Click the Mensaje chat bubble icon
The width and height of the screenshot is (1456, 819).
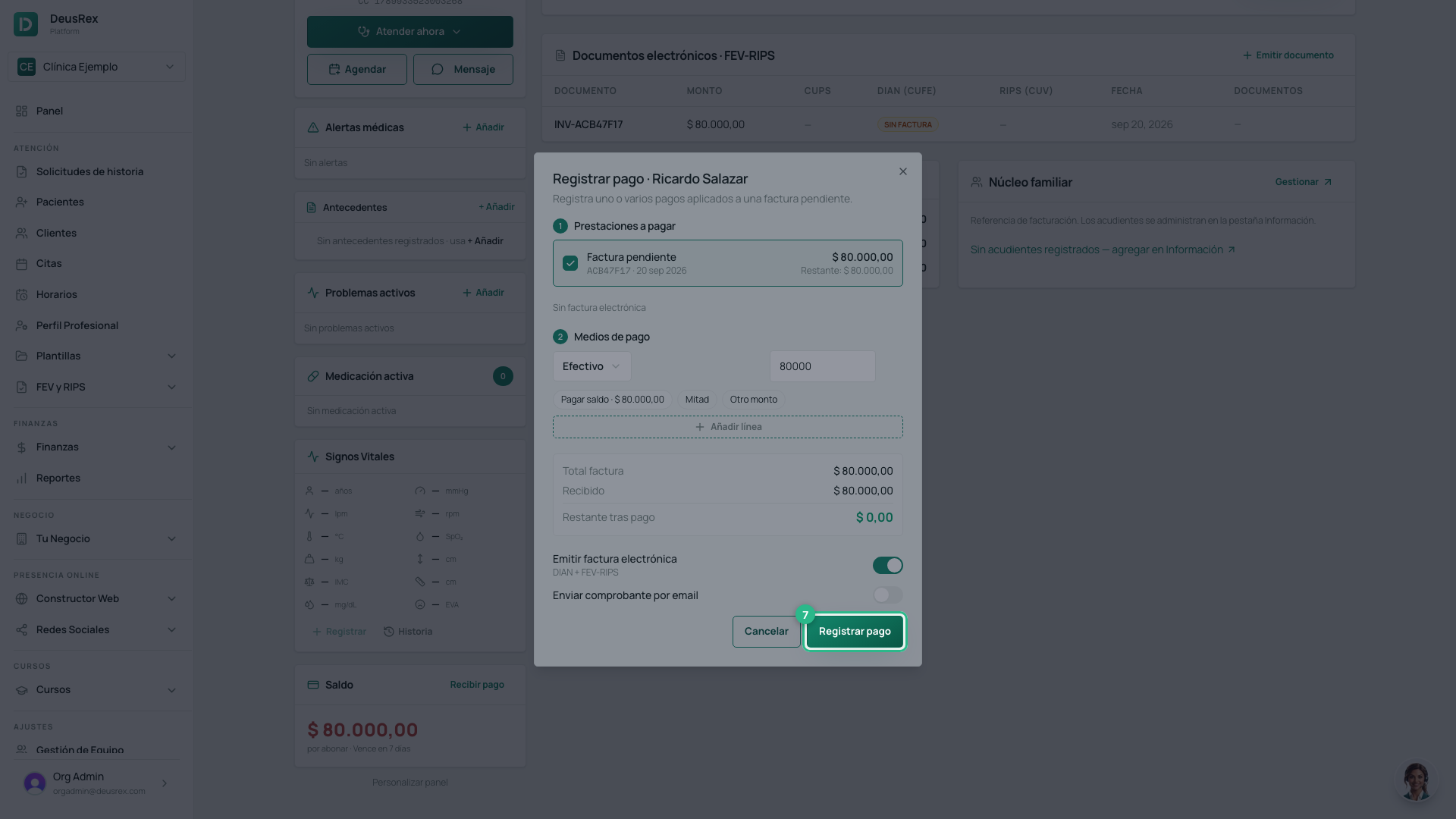[x=438, y=69]
